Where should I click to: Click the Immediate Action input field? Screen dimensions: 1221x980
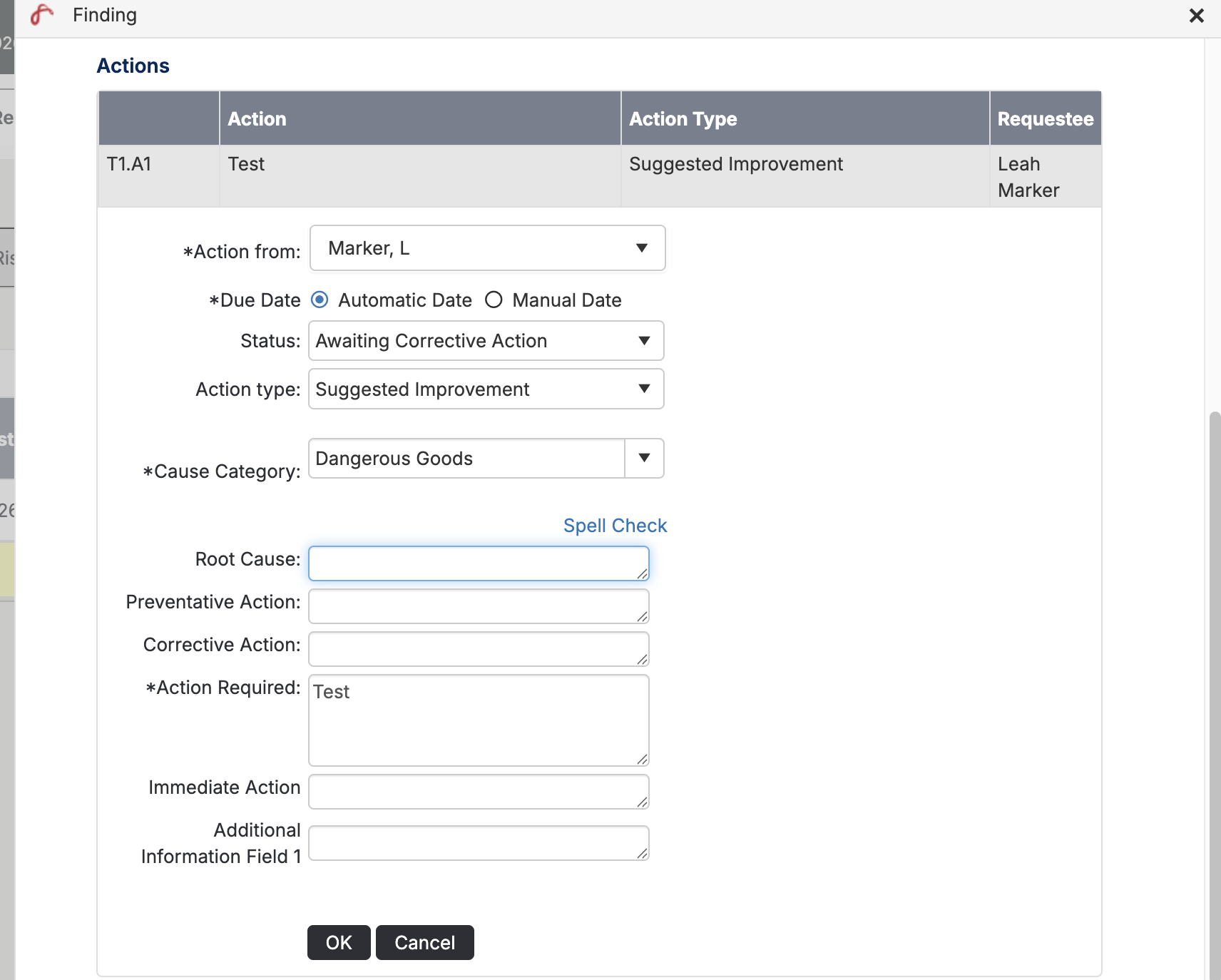tap(478, 792)
